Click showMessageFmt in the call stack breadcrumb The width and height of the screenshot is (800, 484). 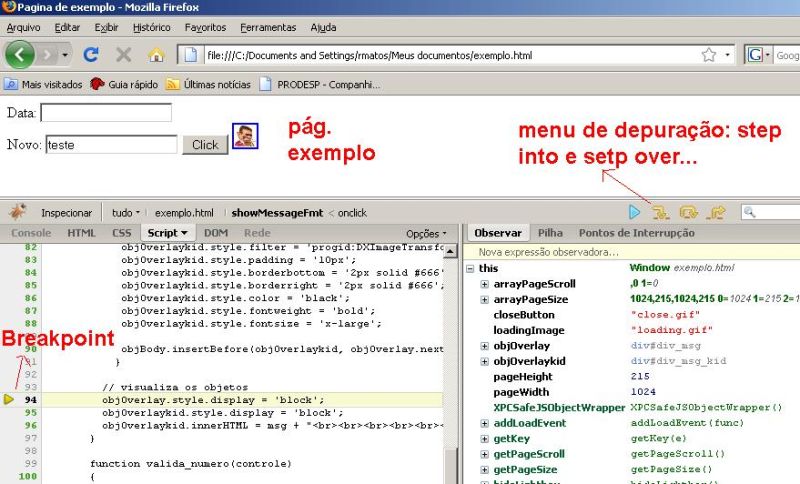pyautogui.click(x=277, y=213)
